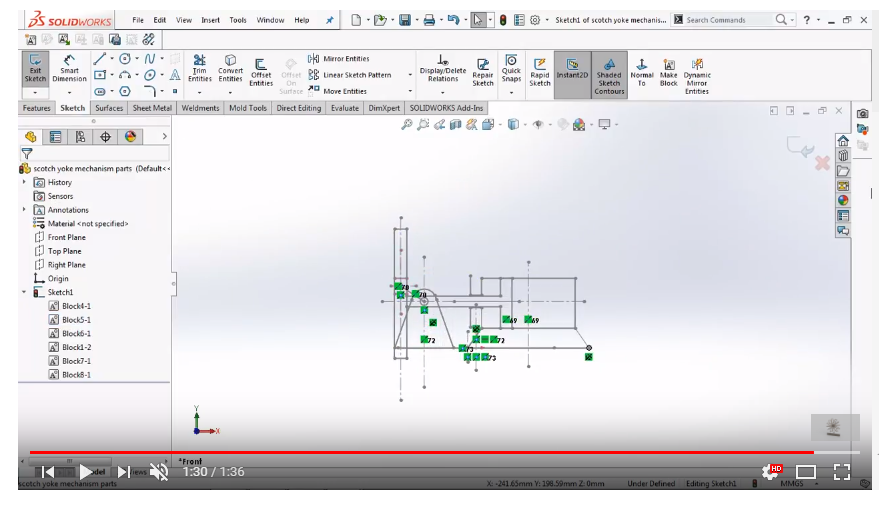Unmute the video volume
The height and width of the screenshot is (505, 879).
click(x=158, y=472)
